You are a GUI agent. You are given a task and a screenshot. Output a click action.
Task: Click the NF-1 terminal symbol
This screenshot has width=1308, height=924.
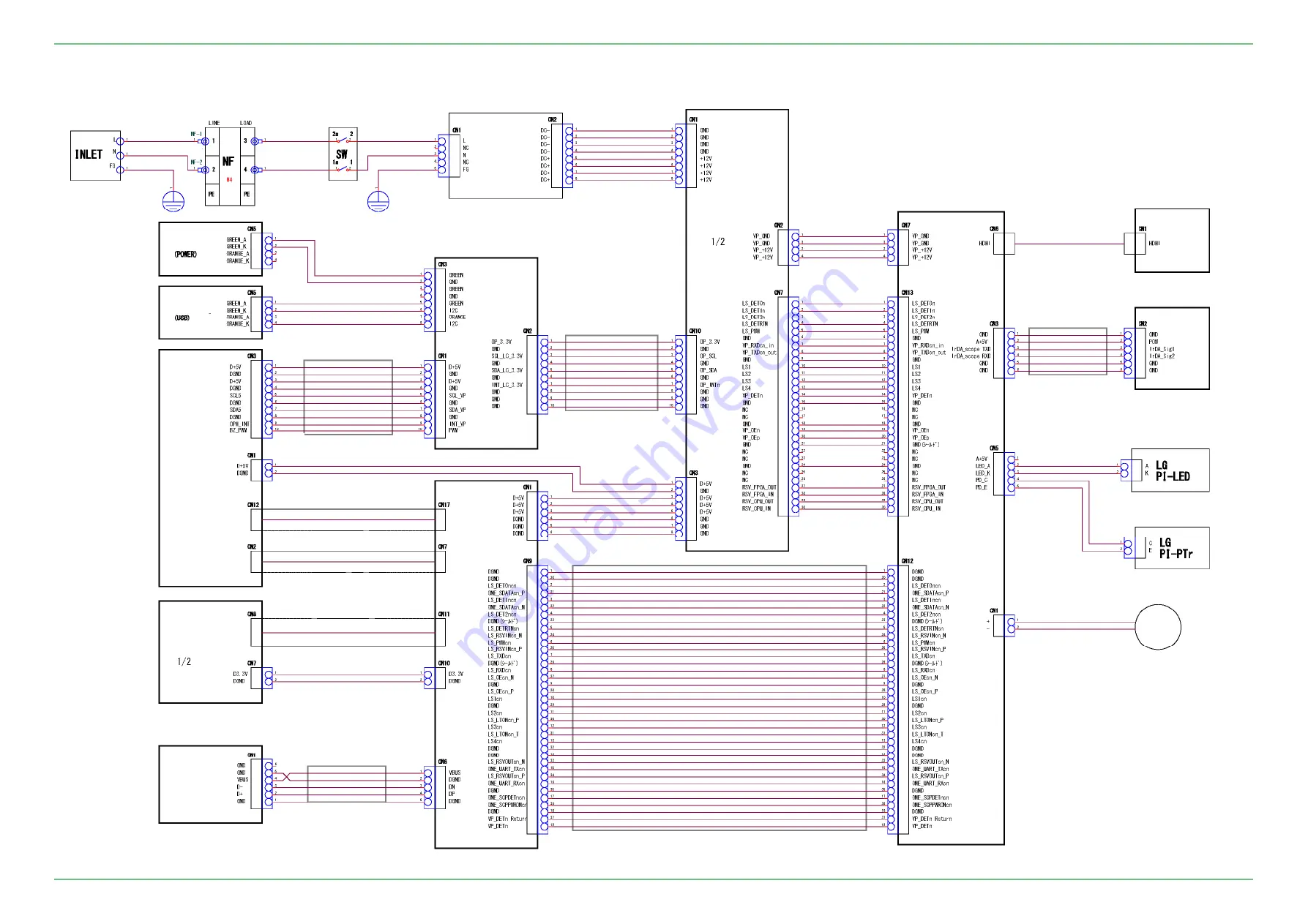(204, 141)
